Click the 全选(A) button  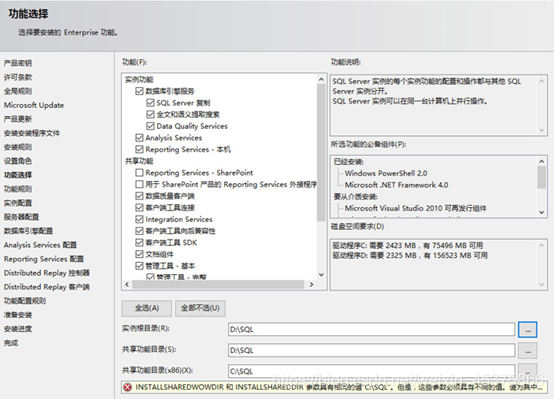pyautogui.click(x=147, y=308)
